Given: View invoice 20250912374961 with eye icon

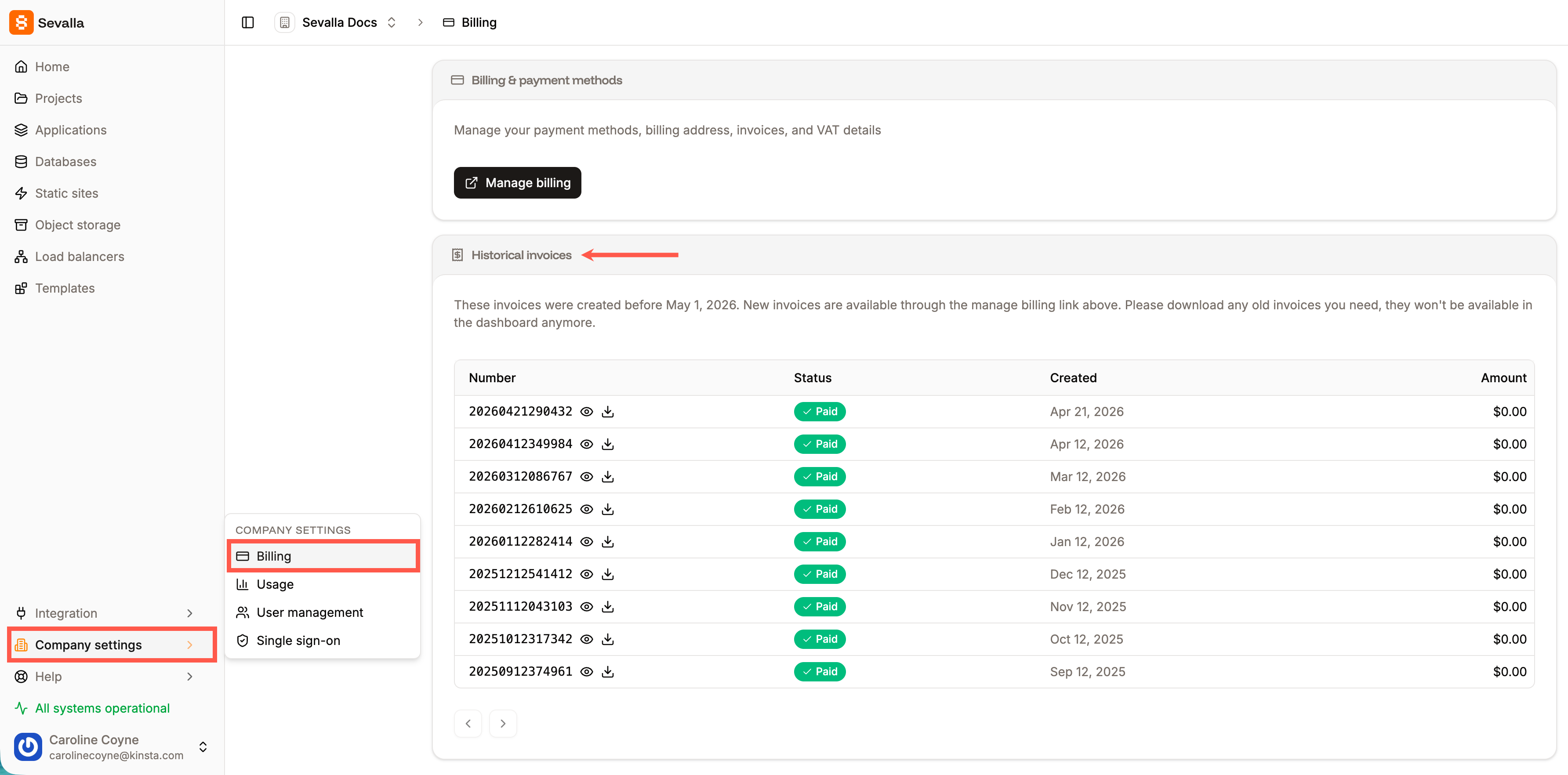Looking at the screenshot, I should (586, 672).
